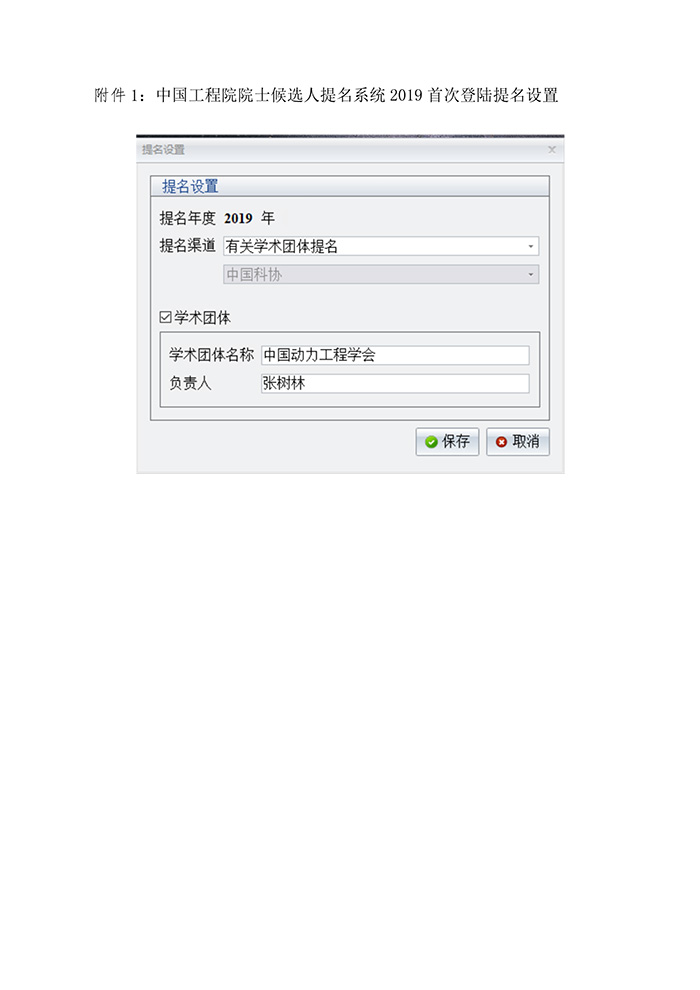
Task: Click the 学术团体名称 label
Action: (x=211, y=355)
